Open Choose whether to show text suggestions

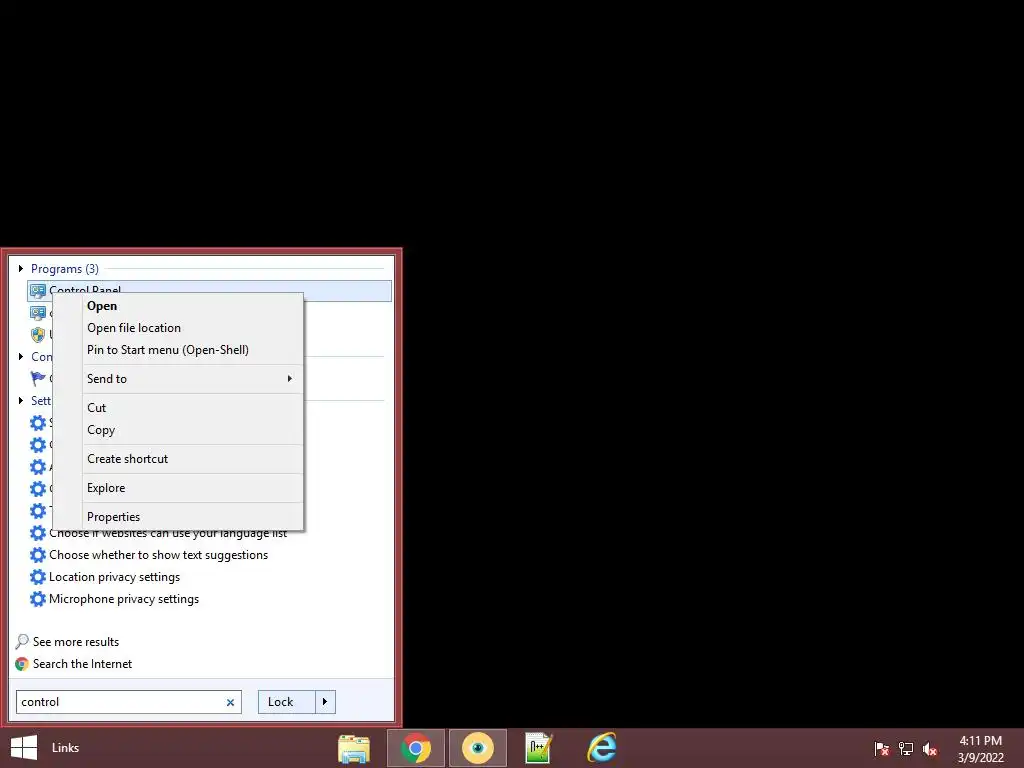coord(159,555)
